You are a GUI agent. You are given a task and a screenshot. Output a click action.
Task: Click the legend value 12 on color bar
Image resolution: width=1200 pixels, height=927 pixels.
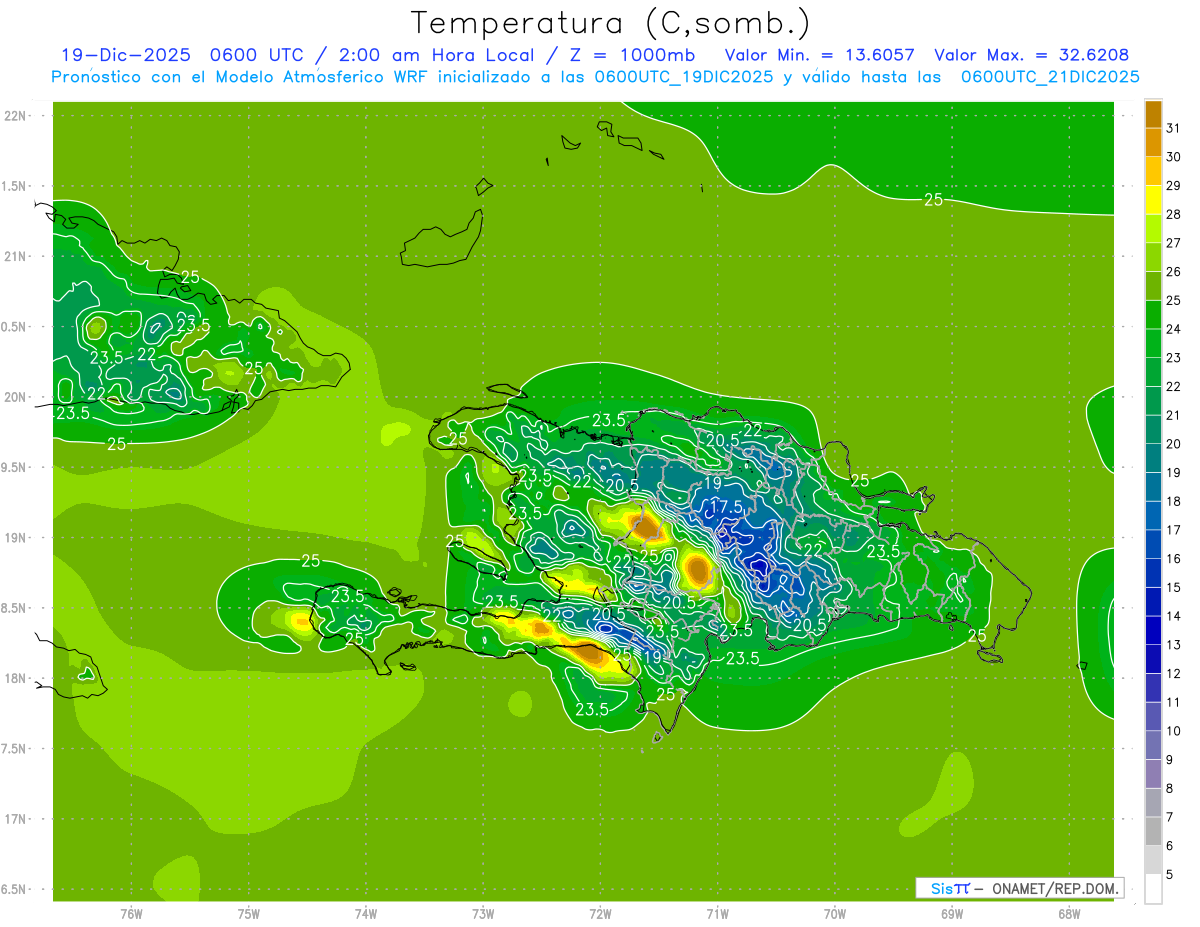coord(1174,673)
